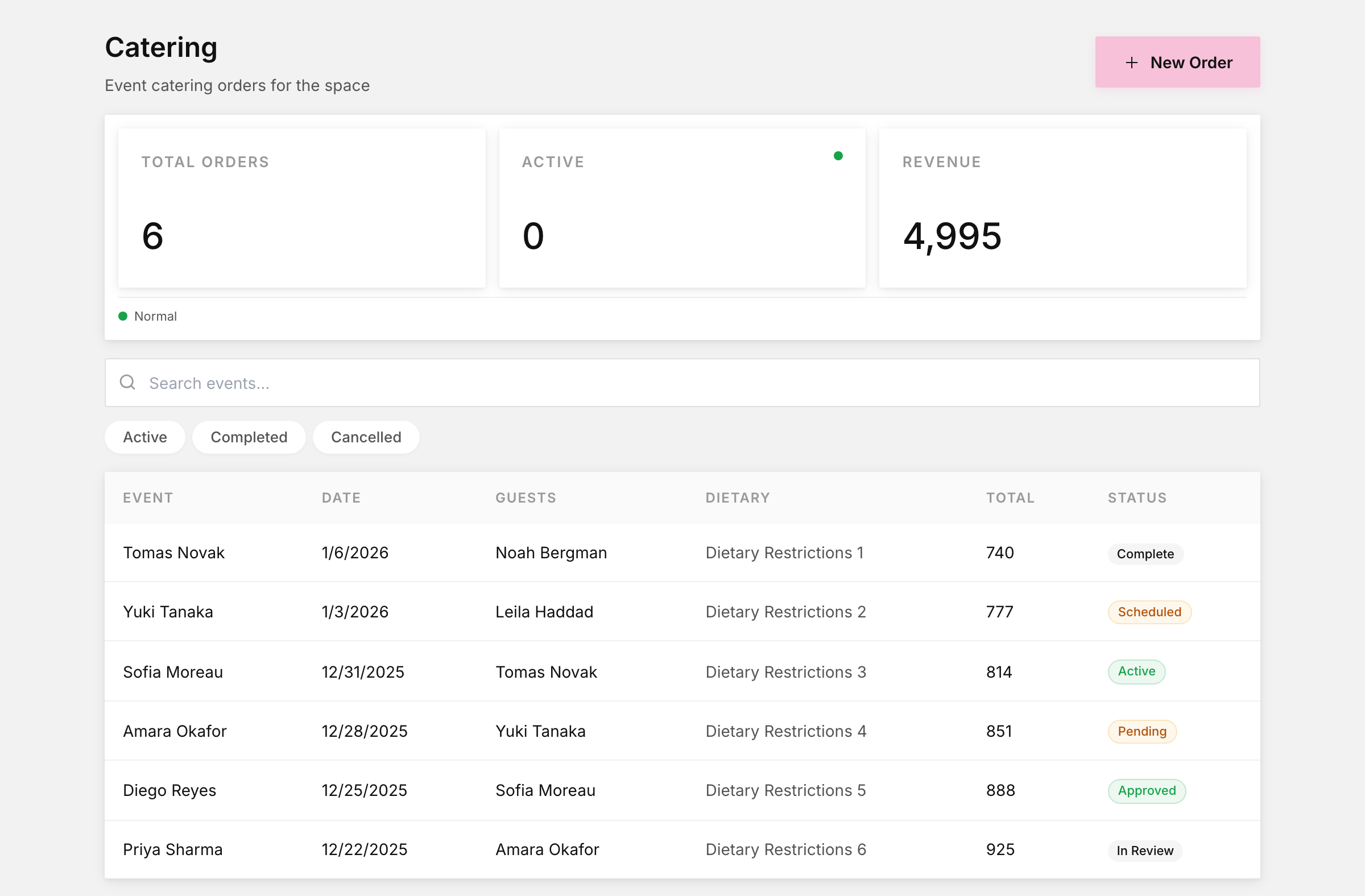Click guest Leila Haddad
Screen dimensions: 1365x896
pyautogui.click(x=544, y=612)
